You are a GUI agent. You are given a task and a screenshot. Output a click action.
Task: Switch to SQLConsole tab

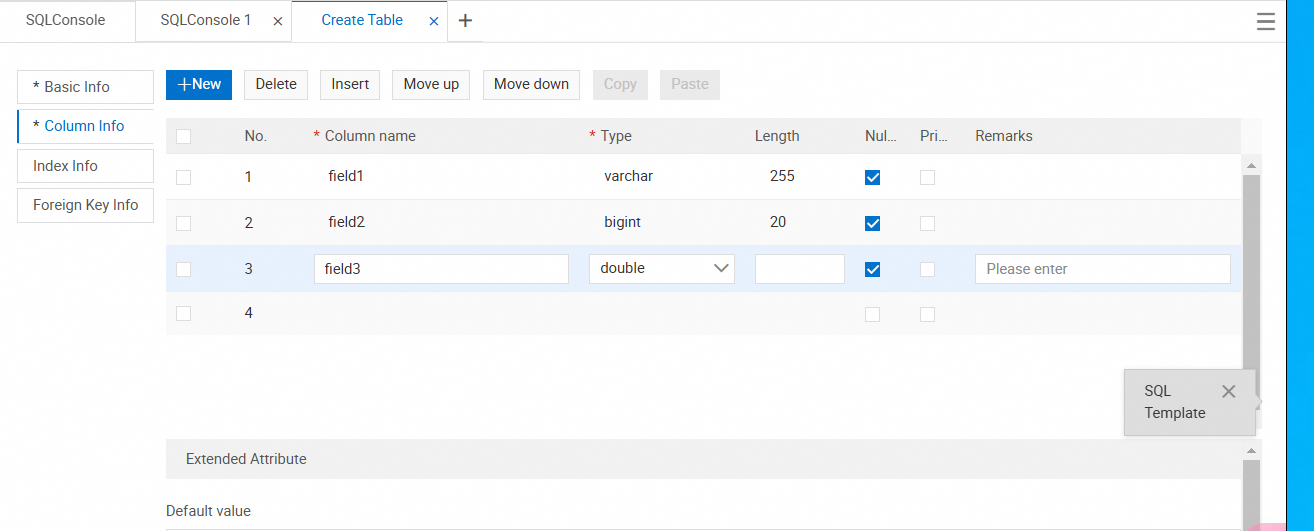[x=66, y=20]
